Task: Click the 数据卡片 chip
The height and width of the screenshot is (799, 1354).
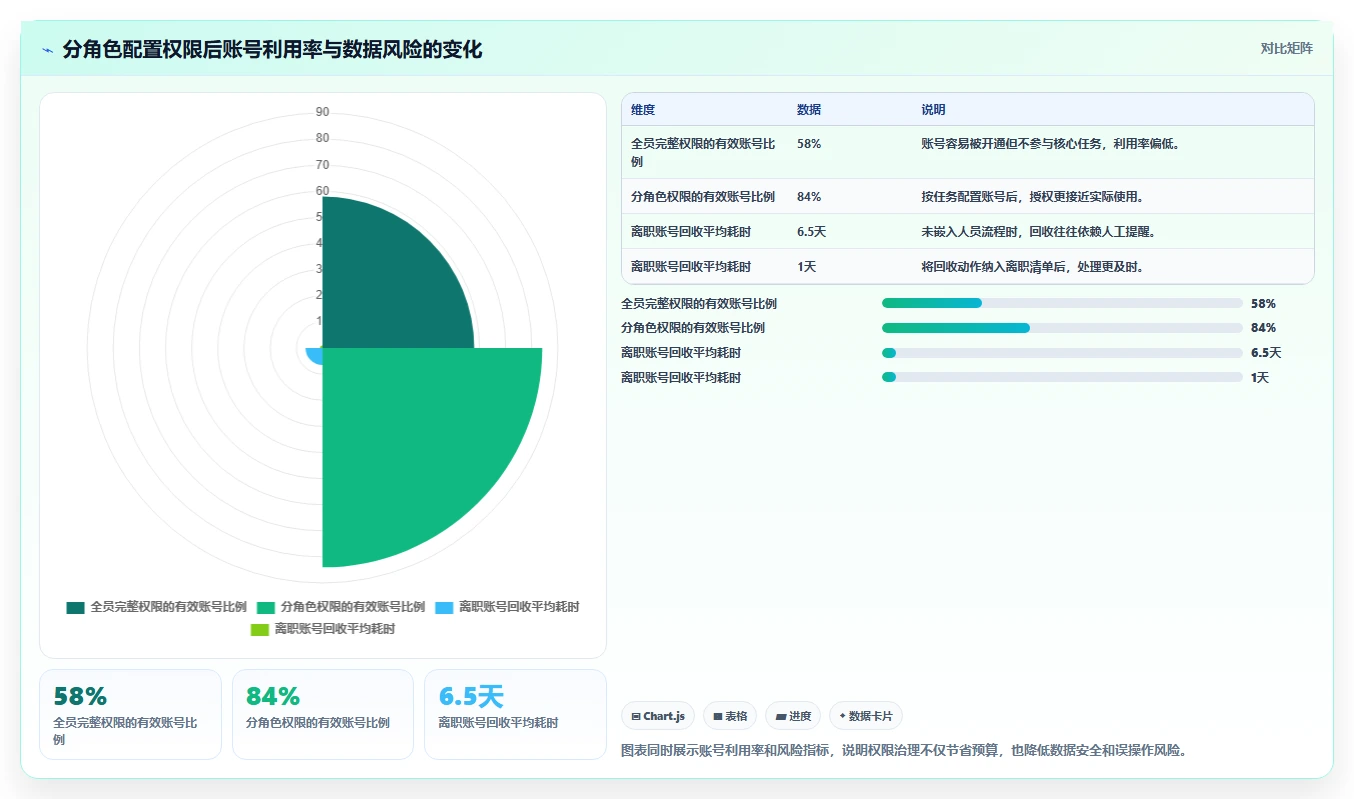Action: [866, 716]
